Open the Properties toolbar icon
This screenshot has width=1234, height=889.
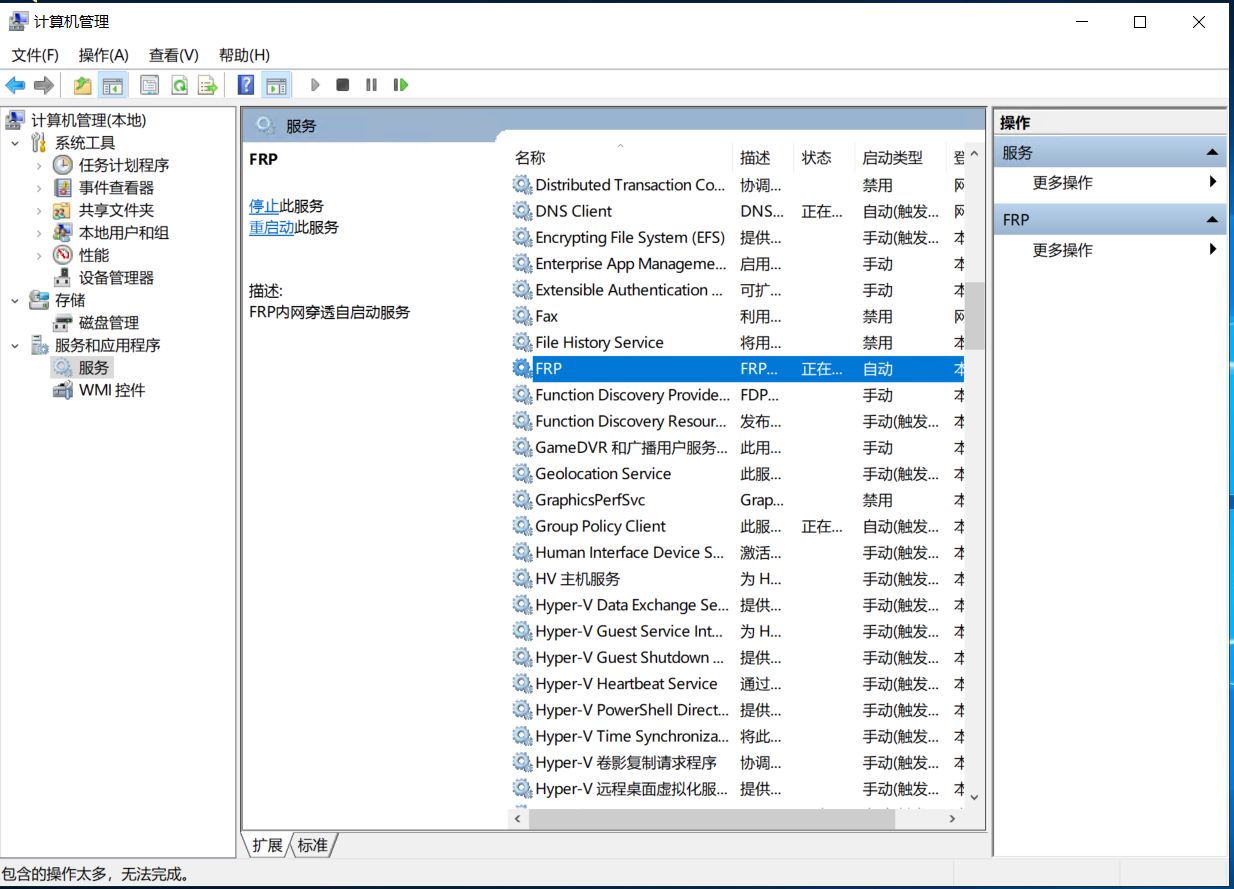[x=150, y=86]
